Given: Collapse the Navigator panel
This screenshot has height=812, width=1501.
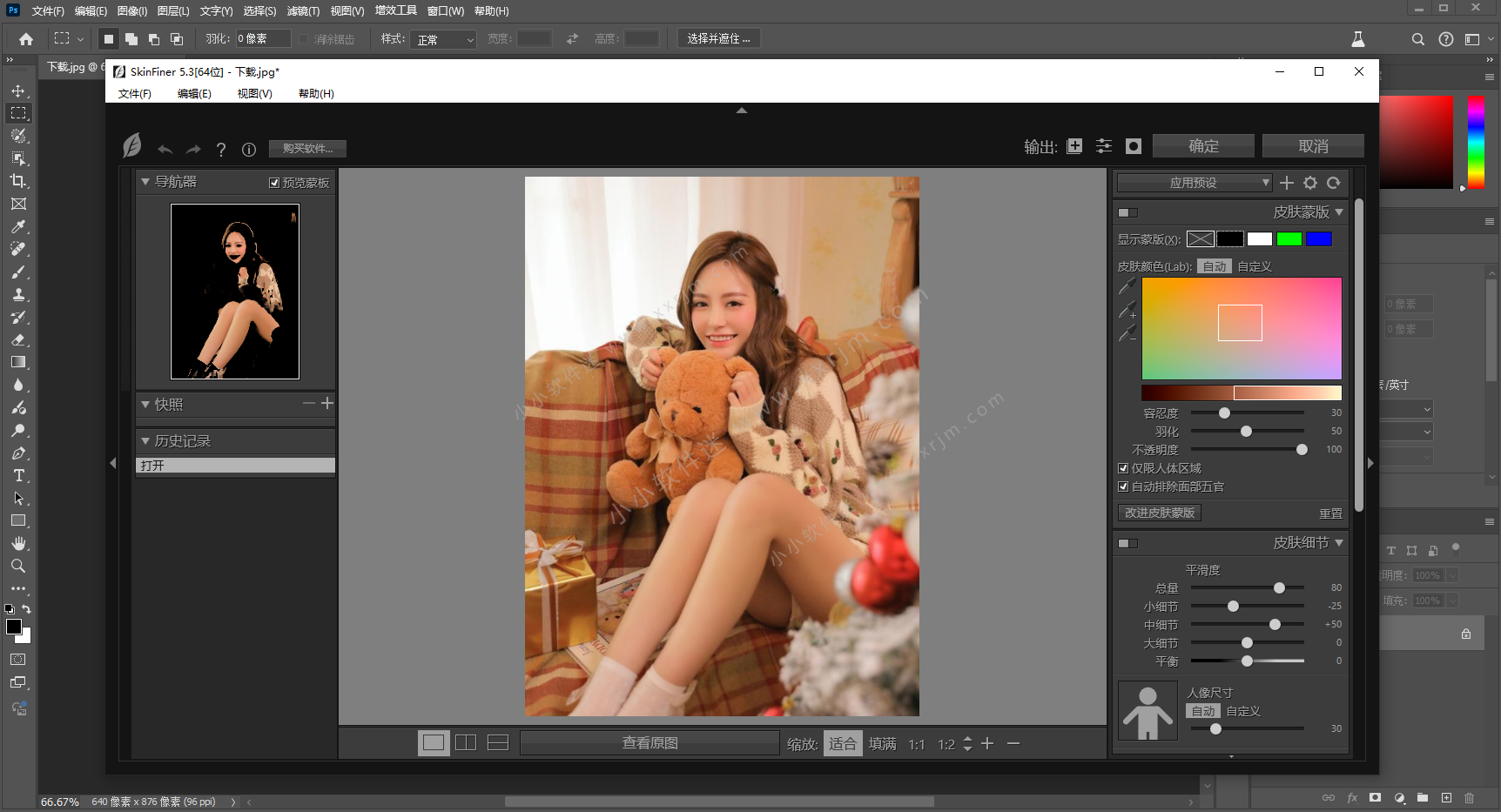Looking at the screenshot, I should pos(145,182).
